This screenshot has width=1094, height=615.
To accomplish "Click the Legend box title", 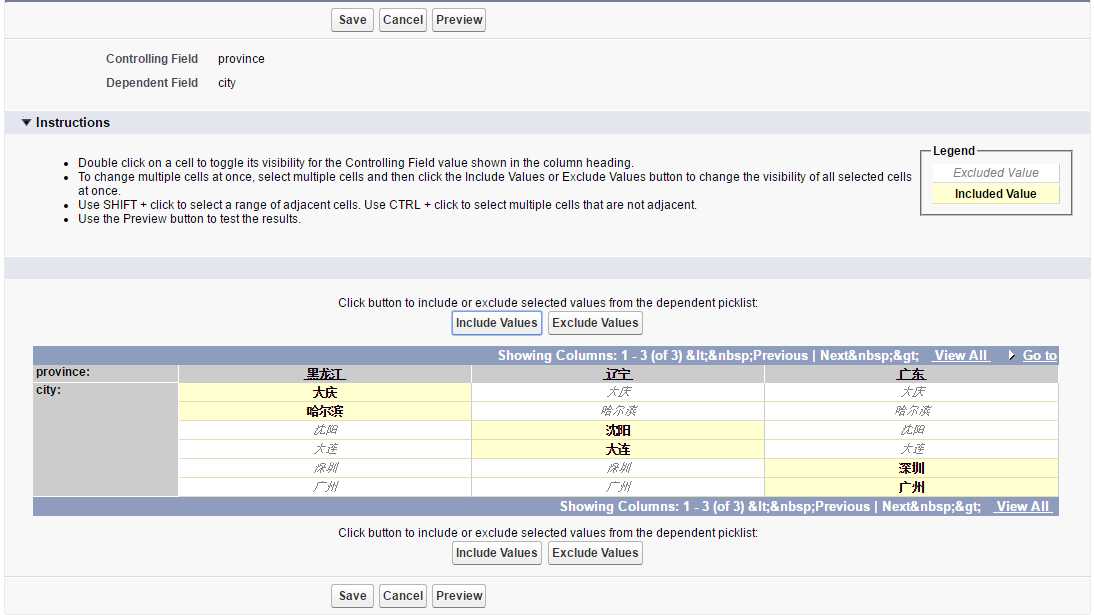I will 954,151.
